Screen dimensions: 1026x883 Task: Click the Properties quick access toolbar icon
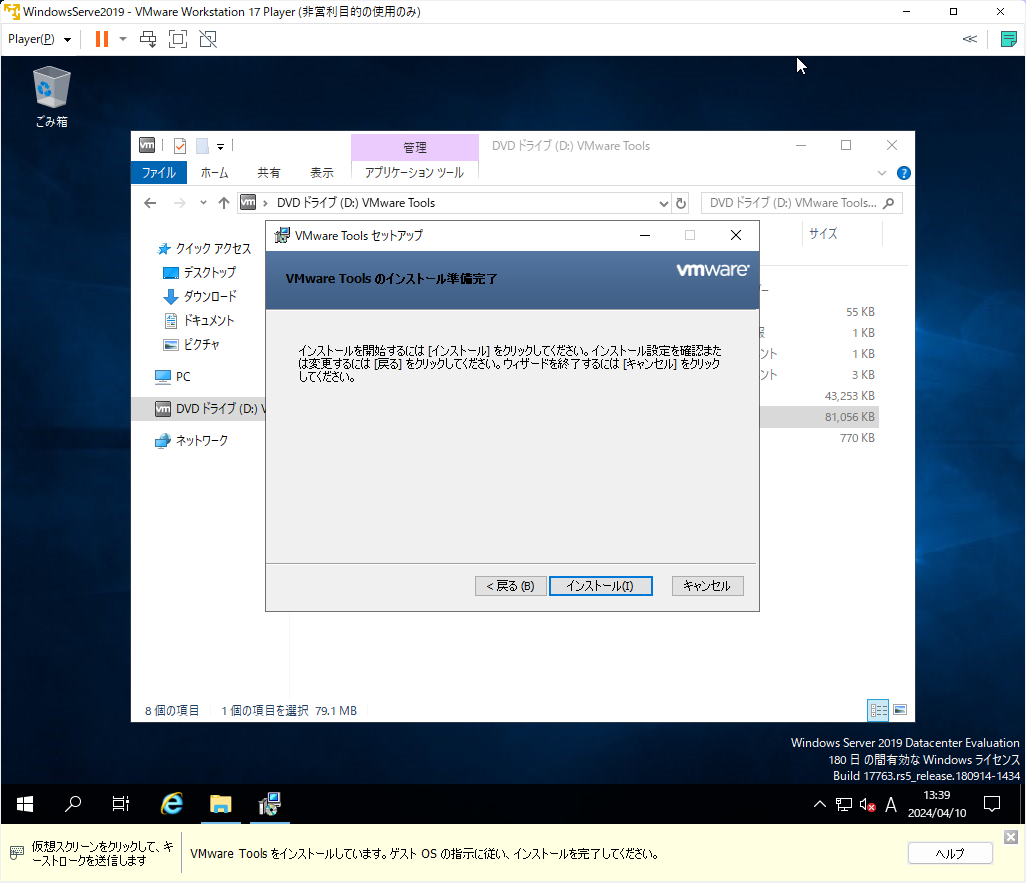[x=180, y=146]
